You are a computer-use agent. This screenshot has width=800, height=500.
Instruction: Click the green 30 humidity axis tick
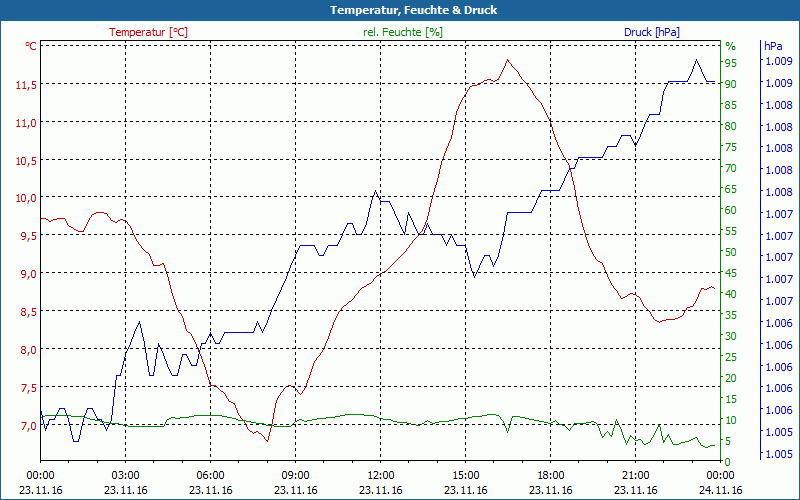coord(731,336)
